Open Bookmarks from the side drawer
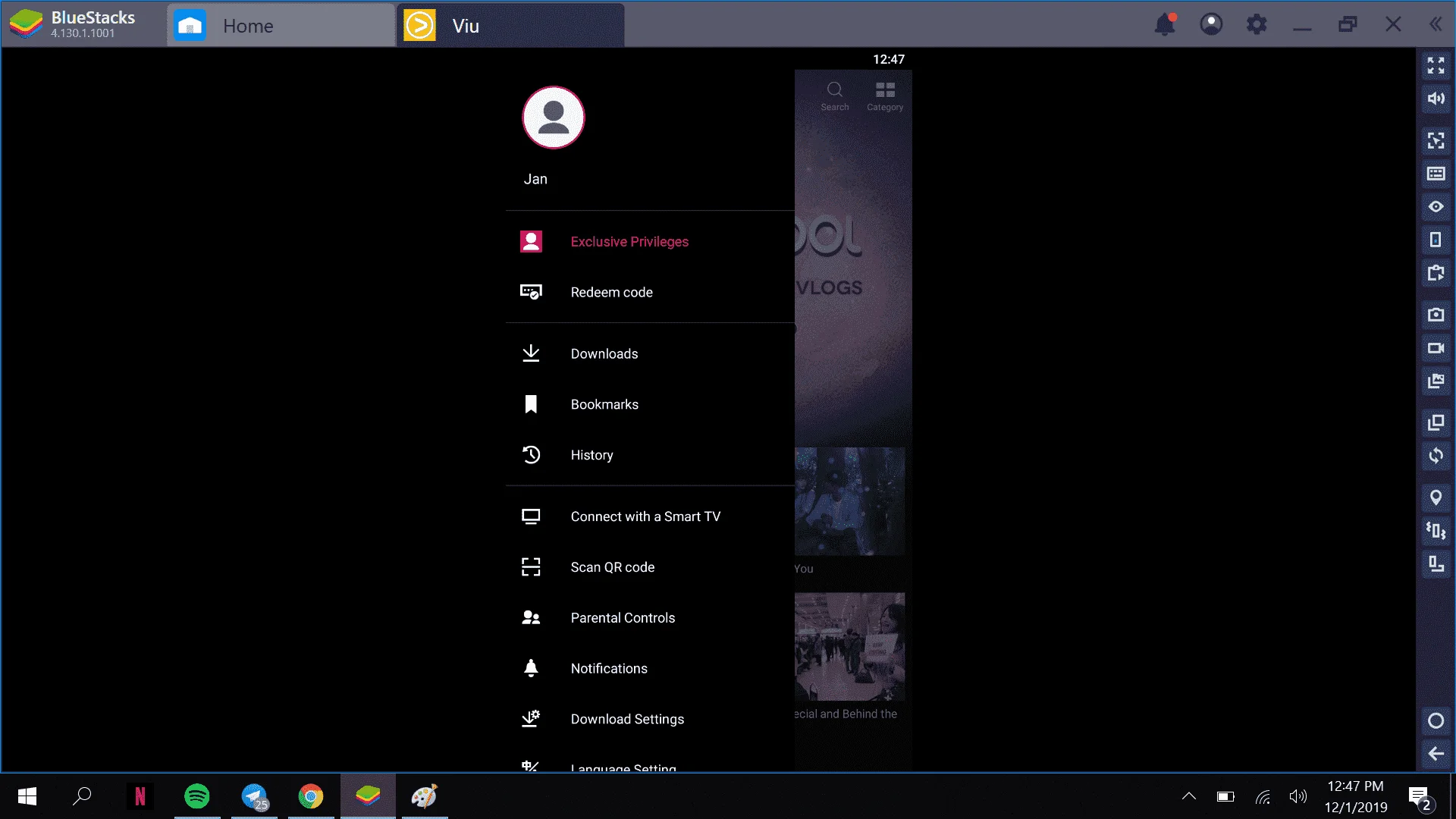This screenshot has width=1456, height=819. pyautogui.click(x=650, y=404)
